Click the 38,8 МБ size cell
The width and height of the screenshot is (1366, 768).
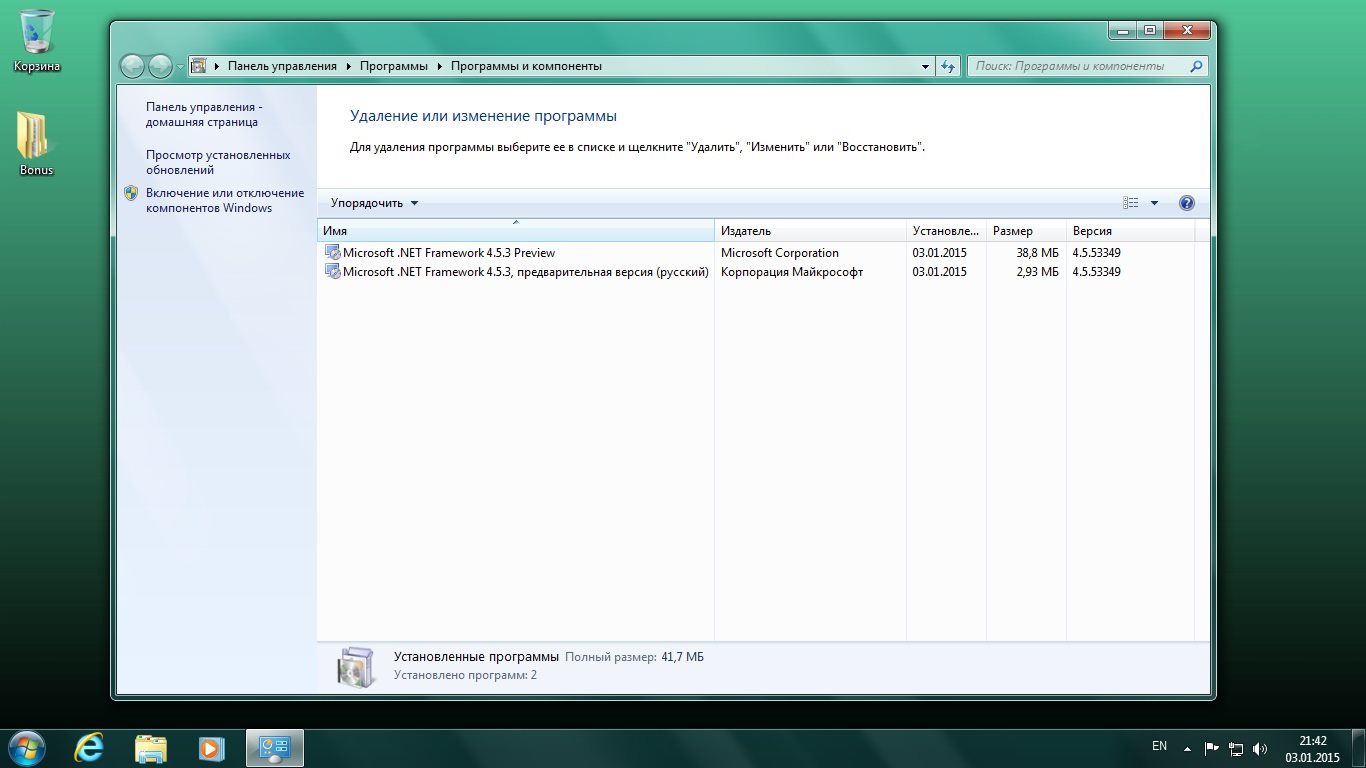1037,253
